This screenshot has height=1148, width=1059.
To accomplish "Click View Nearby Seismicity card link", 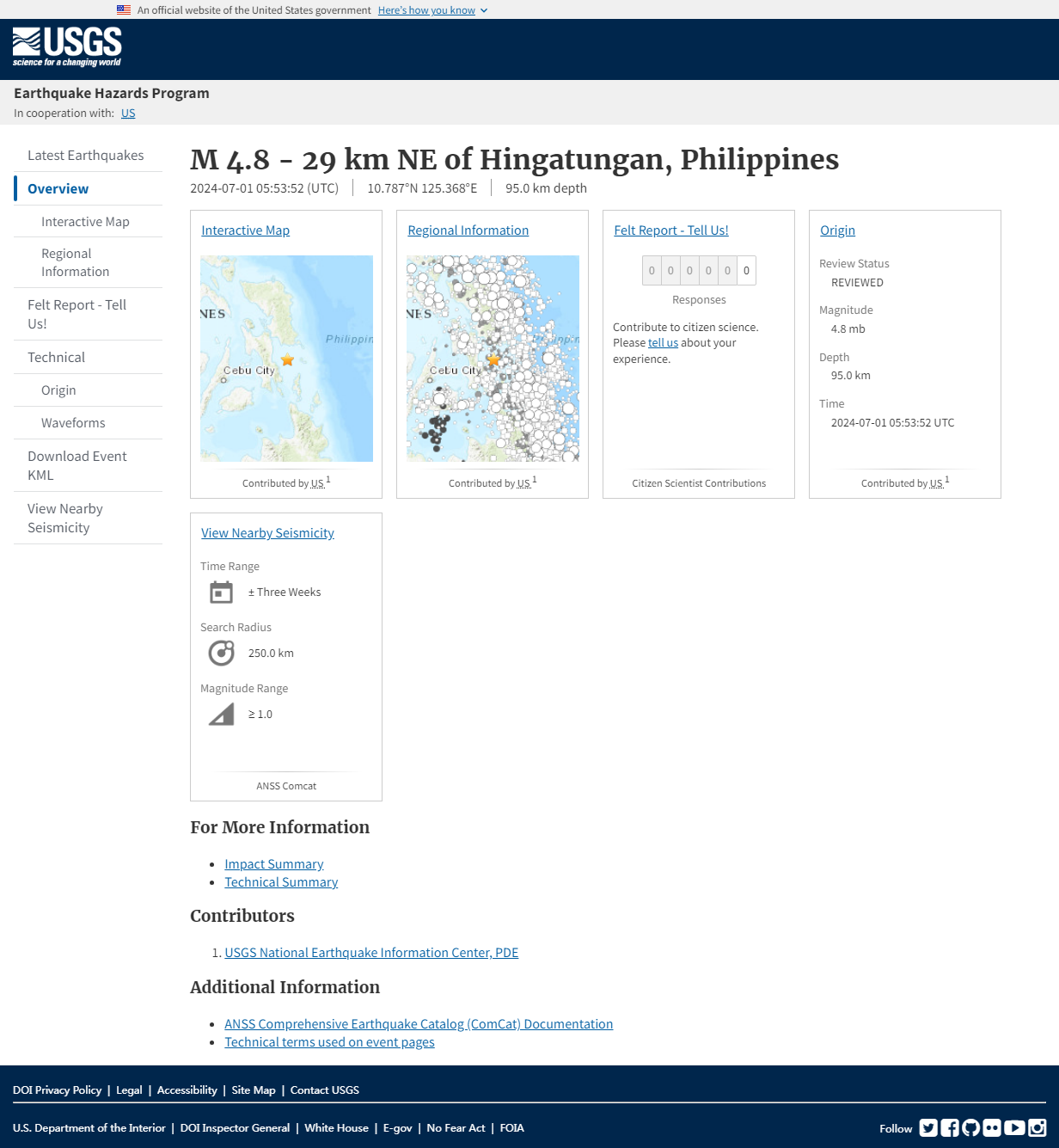I will tap(267, 533).
